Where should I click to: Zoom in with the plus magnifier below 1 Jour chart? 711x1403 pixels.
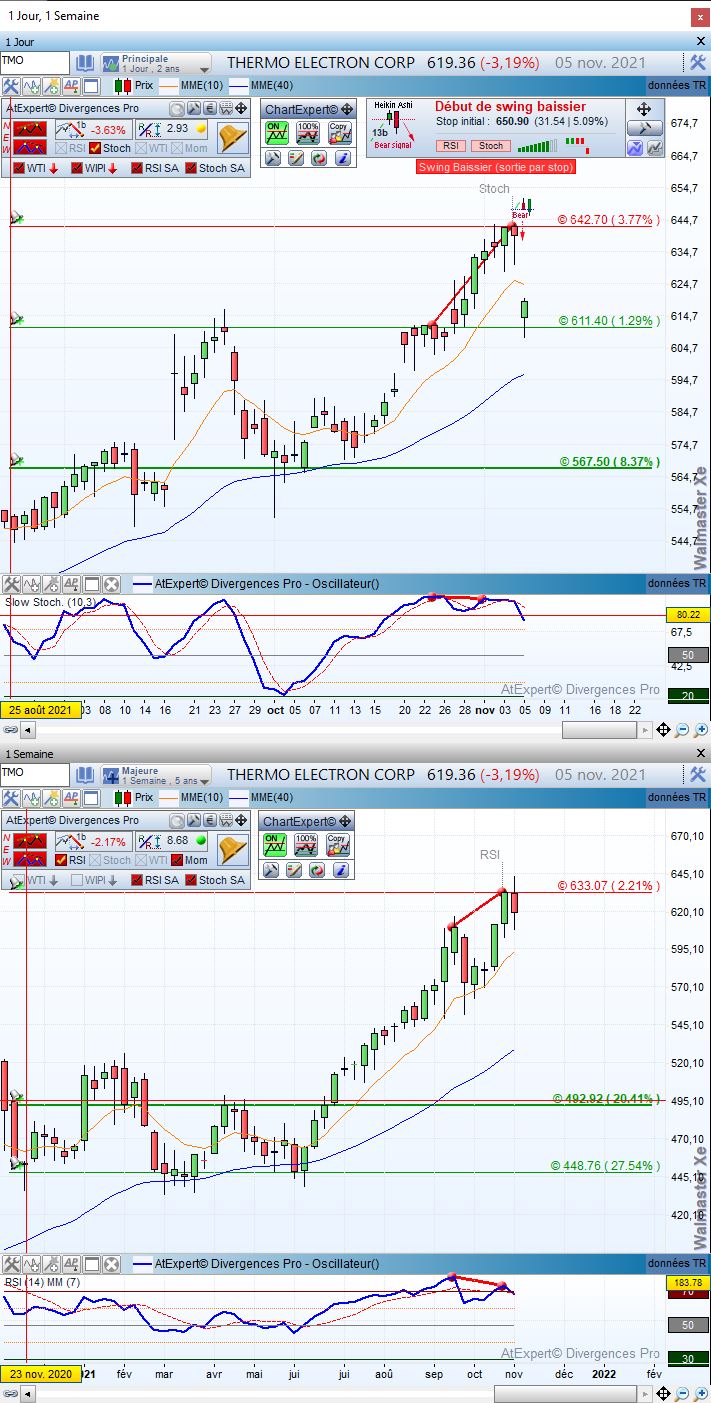point(701,730)
